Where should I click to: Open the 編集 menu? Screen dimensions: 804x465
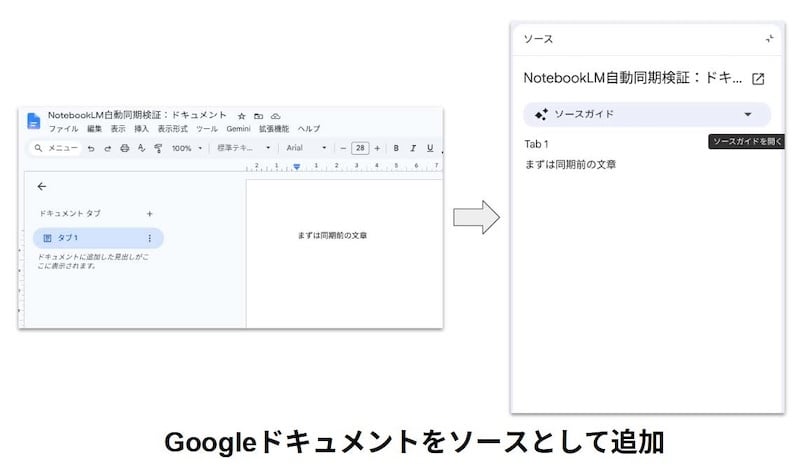94,129
